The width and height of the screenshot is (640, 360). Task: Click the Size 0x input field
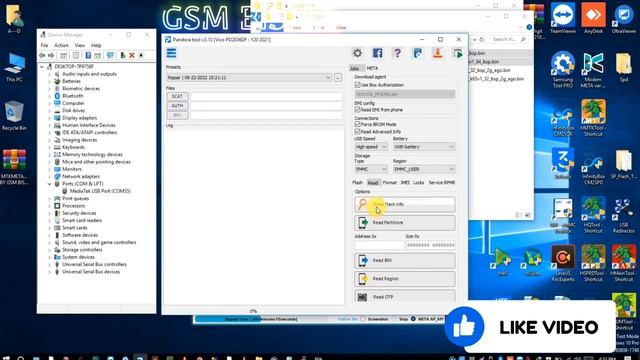[430, 245]
